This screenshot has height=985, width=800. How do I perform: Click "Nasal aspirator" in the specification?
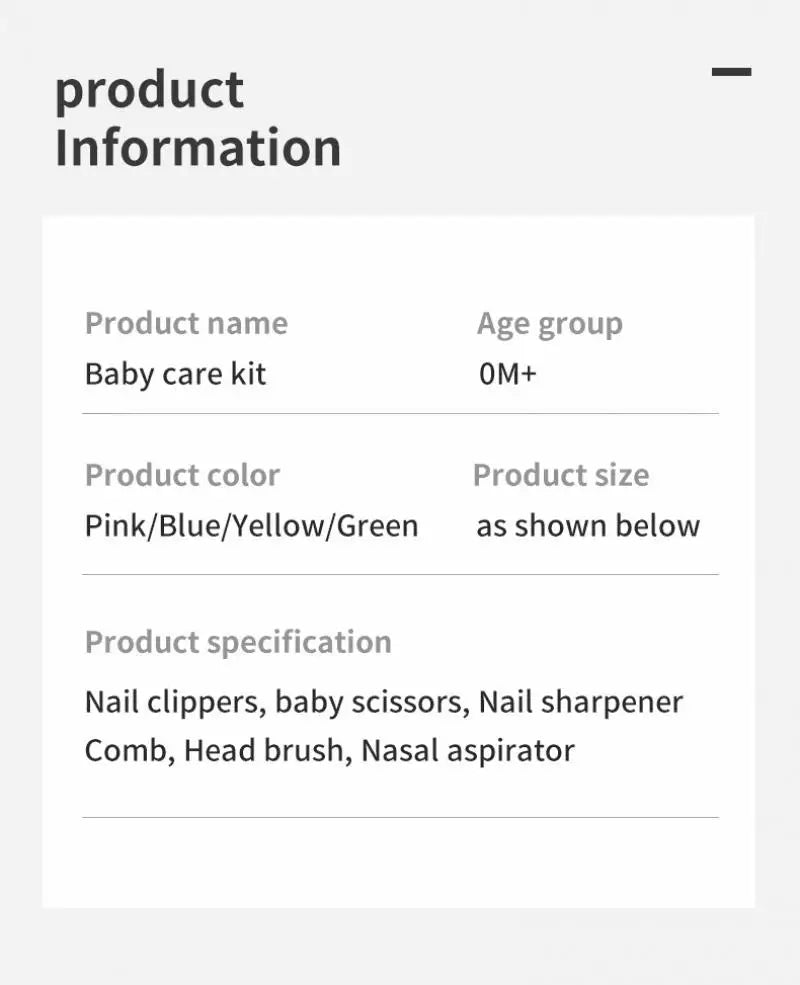pos(468,750)
